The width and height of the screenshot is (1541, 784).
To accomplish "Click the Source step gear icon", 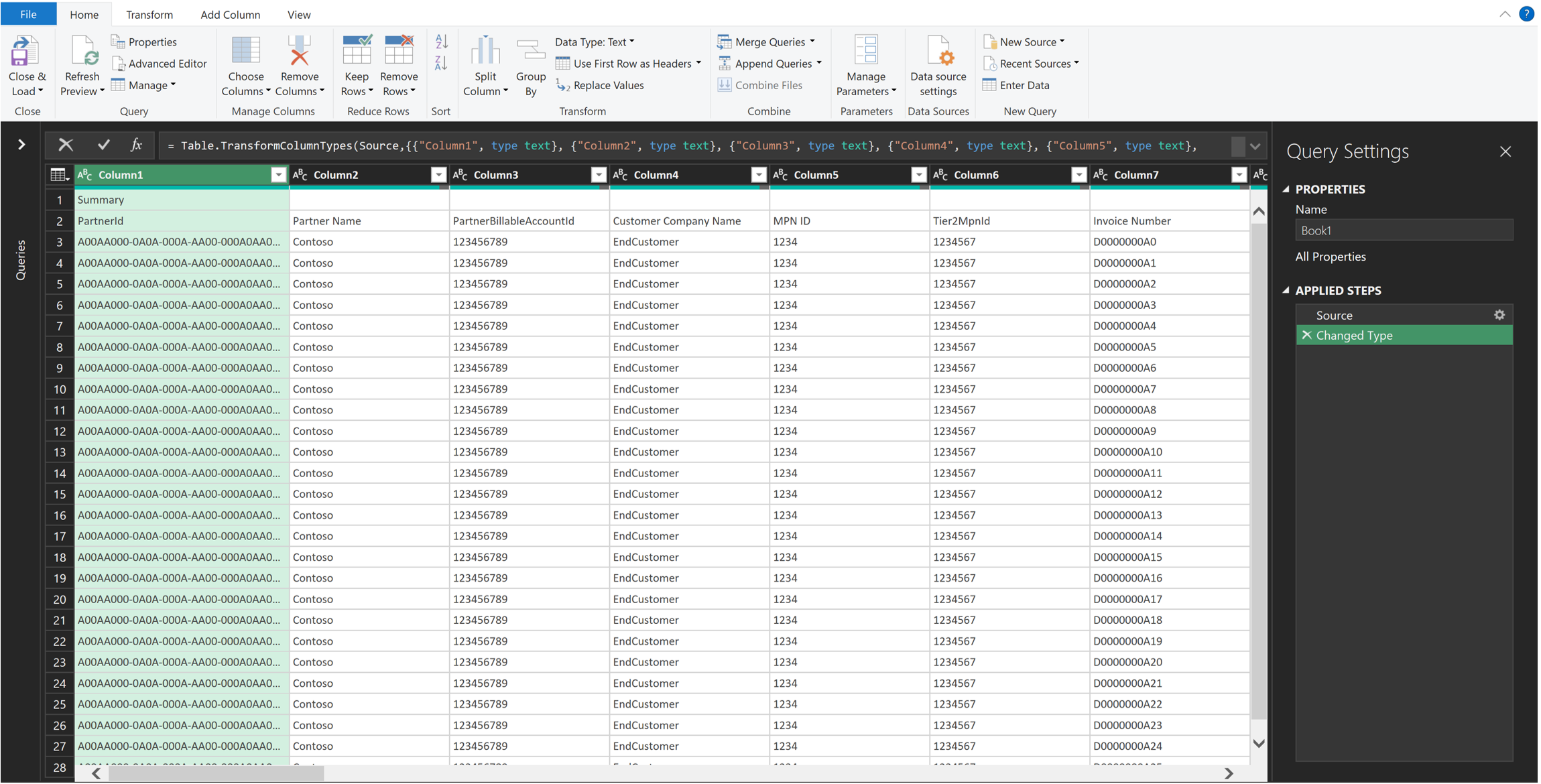I will click(x=1499, y=315).
